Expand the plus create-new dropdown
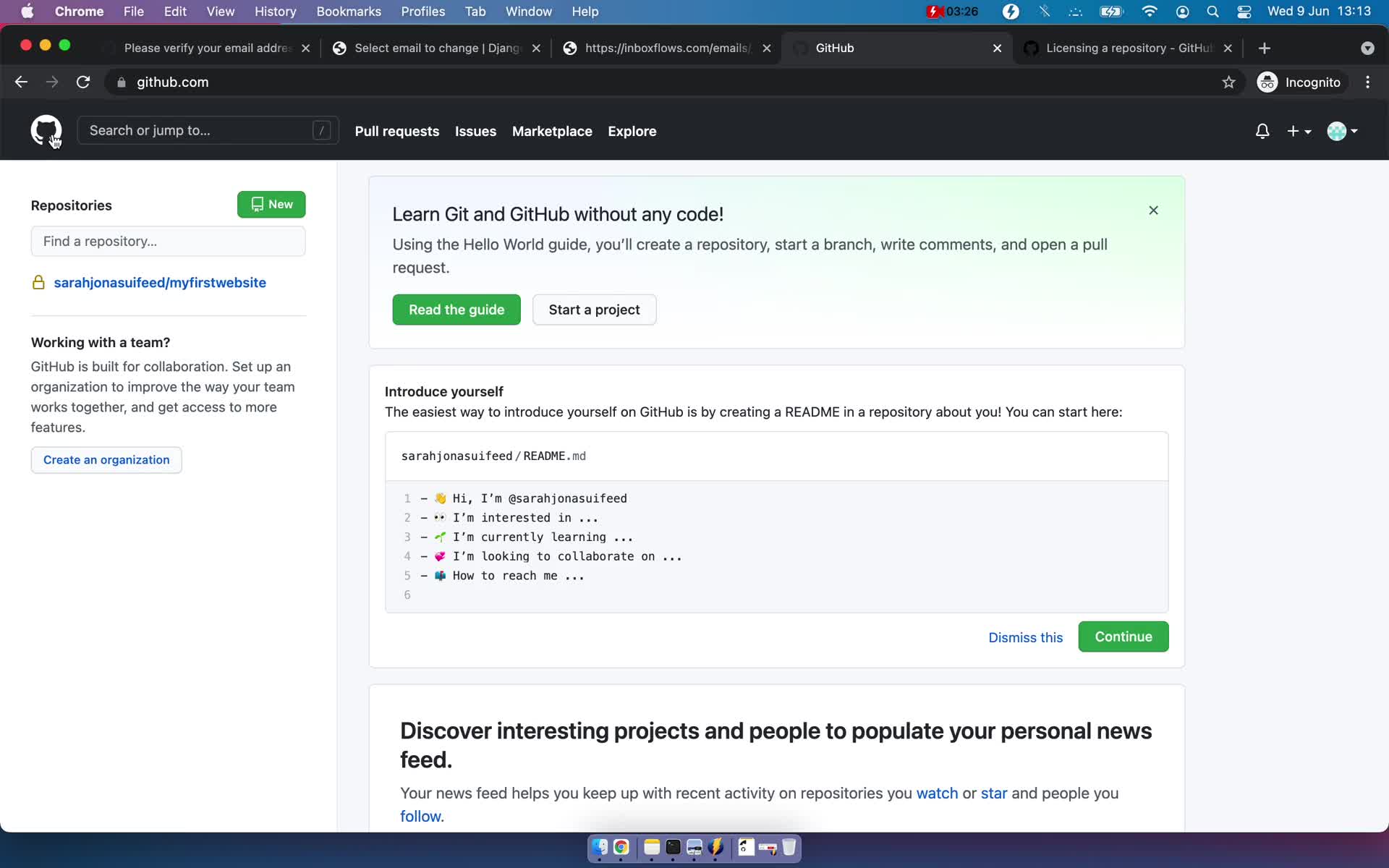This screenshot has width=1389, height=868. (1299, 131)
